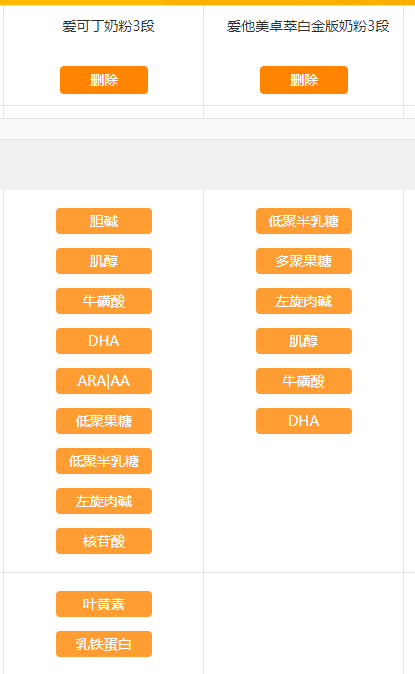
Task: Select 肌醇 tag under 爱可丁
Action: 104,261
